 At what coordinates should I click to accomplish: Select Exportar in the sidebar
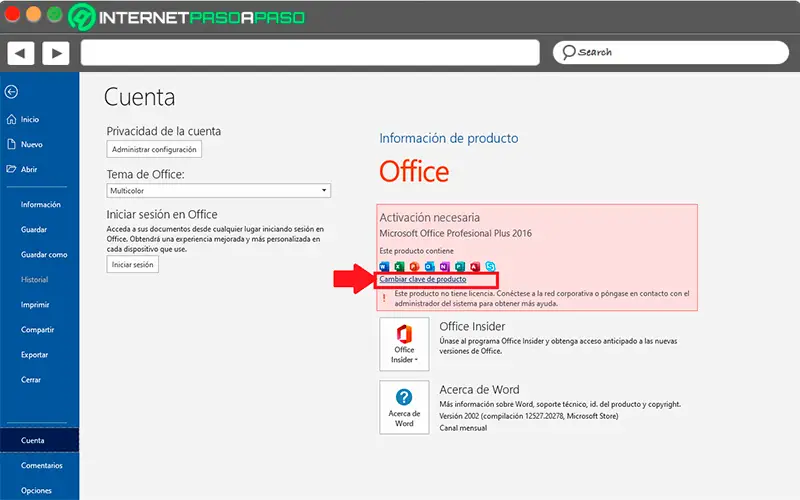click(34, 355)
